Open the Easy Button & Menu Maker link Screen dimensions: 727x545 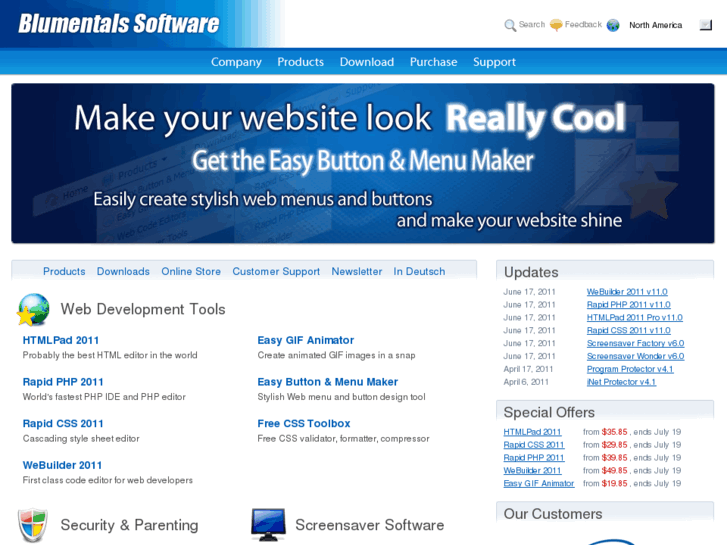(328, 382)
